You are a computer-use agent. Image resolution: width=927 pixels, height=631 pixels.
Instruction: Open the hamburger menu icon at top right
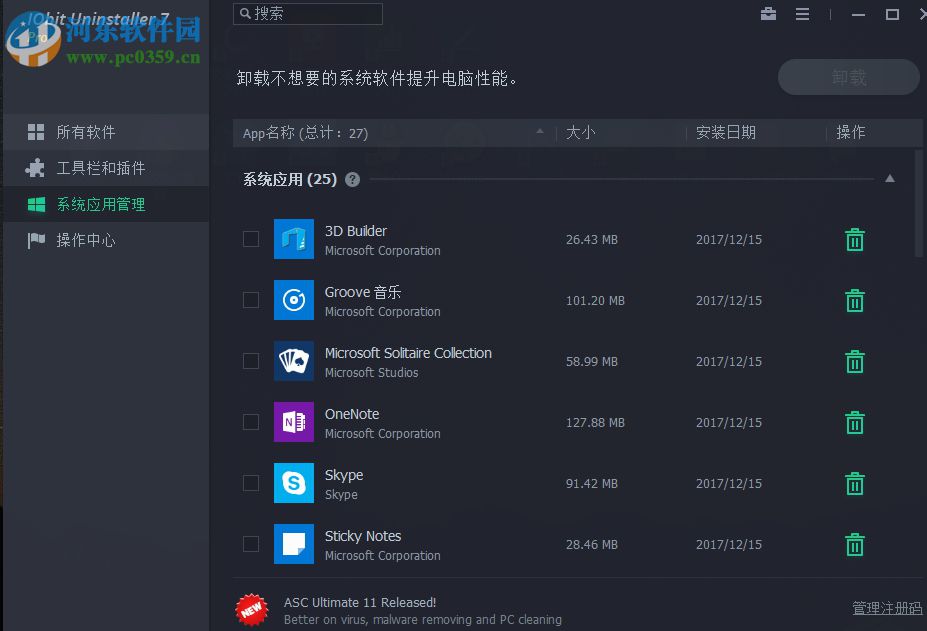pos(802,14)
